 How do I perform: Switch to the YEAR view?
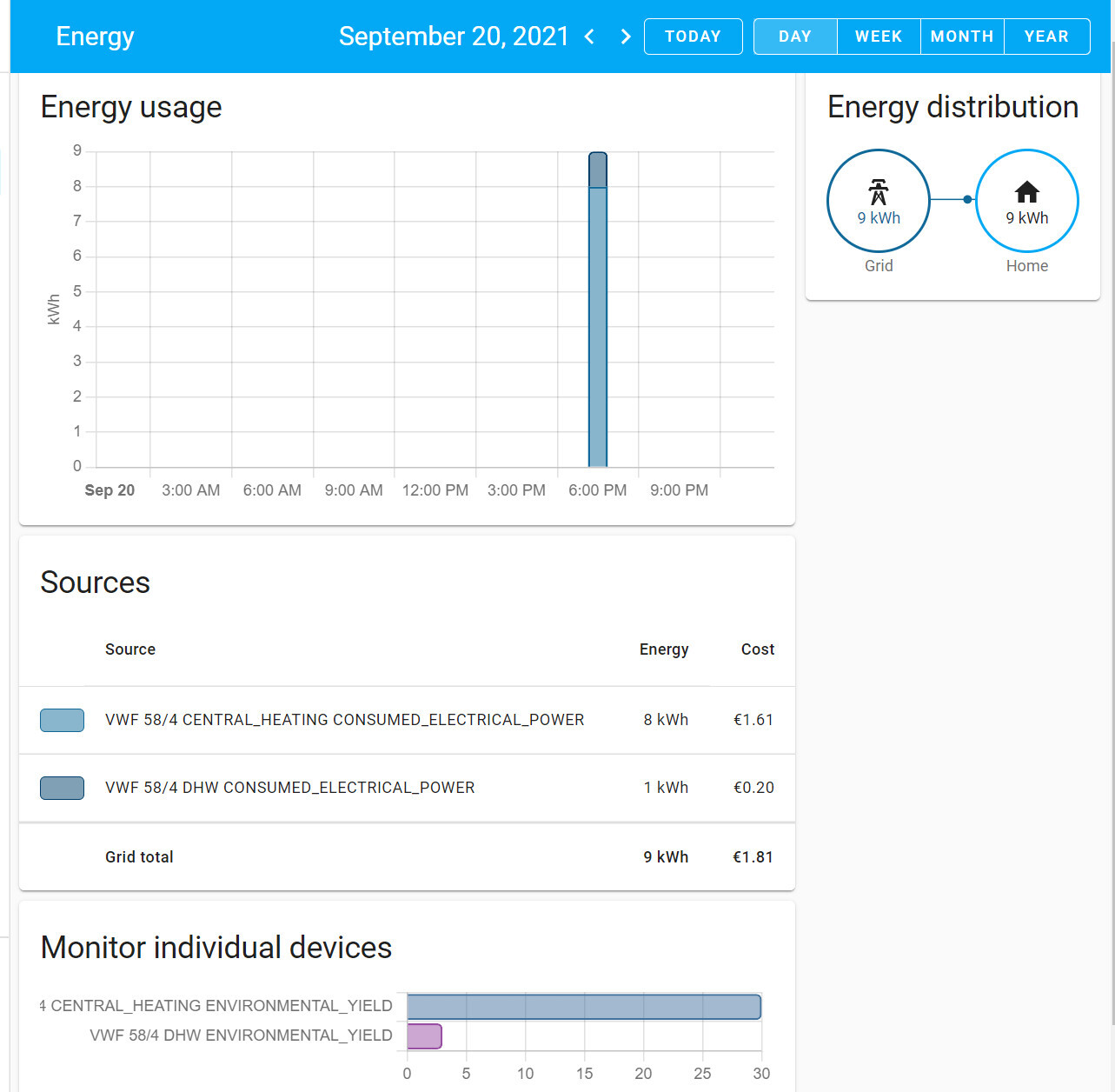click(1046, 37)
